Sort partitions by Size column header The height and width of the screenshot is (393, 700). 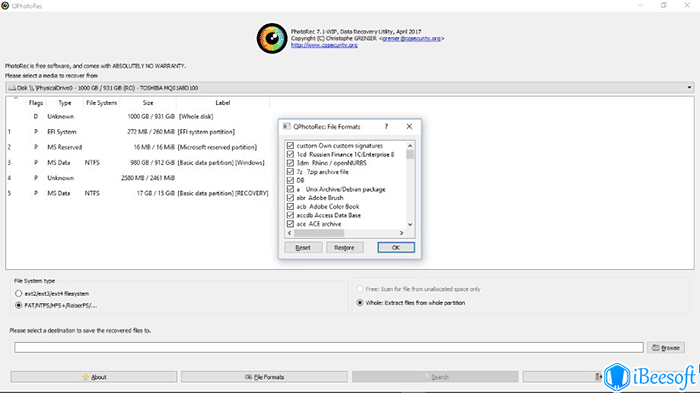[148, 103]
